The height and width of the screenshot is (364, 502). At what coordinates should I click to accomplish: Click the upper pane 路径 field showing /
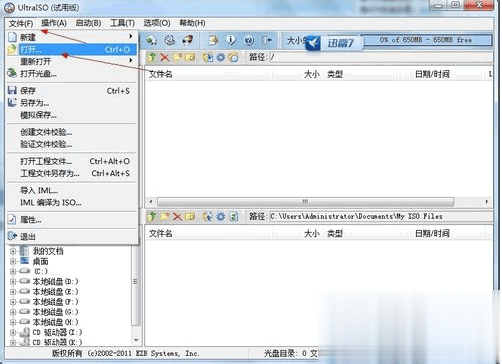point(381,57)
